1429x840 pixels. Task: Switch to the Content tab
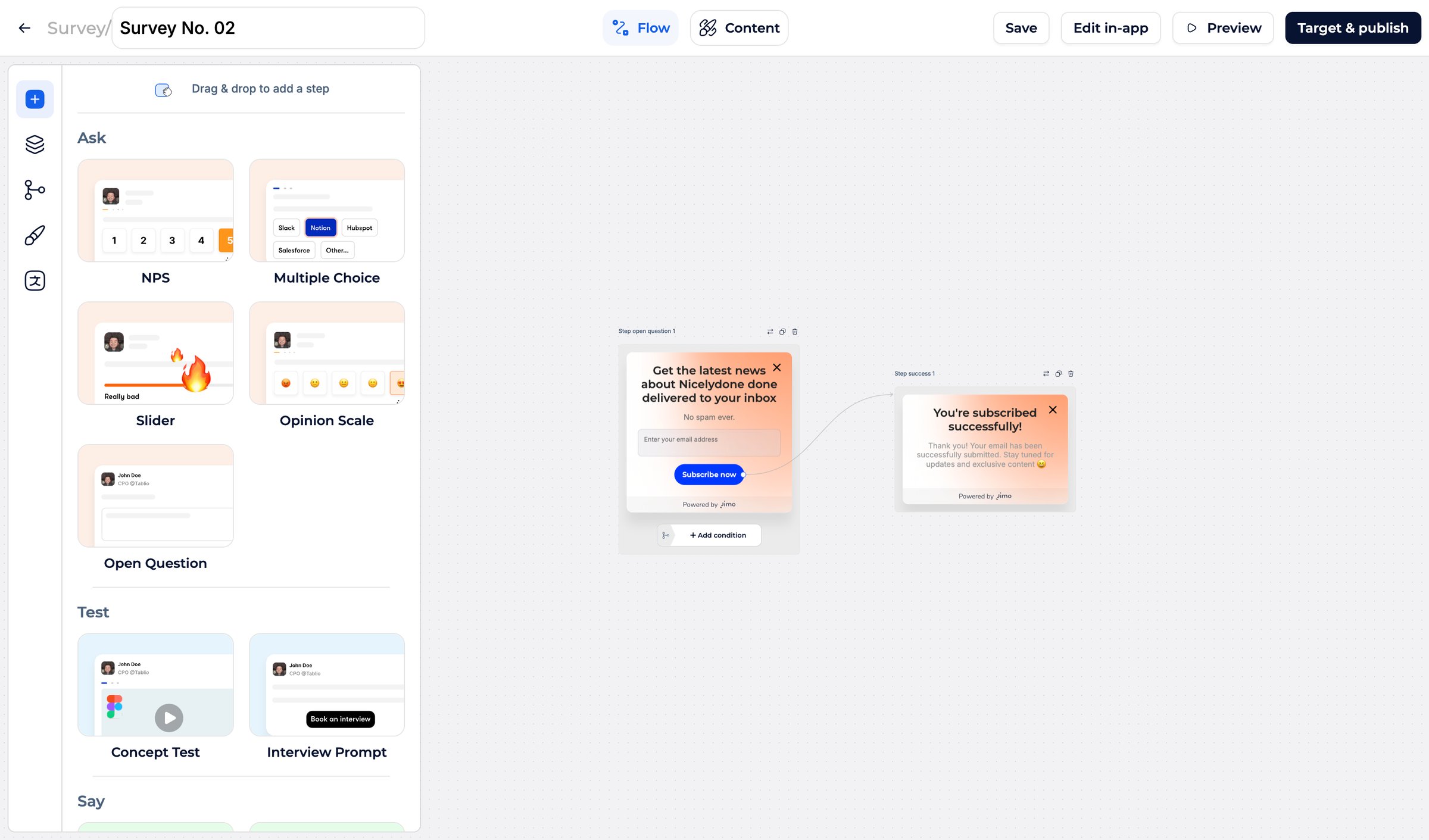click(739, 28)
